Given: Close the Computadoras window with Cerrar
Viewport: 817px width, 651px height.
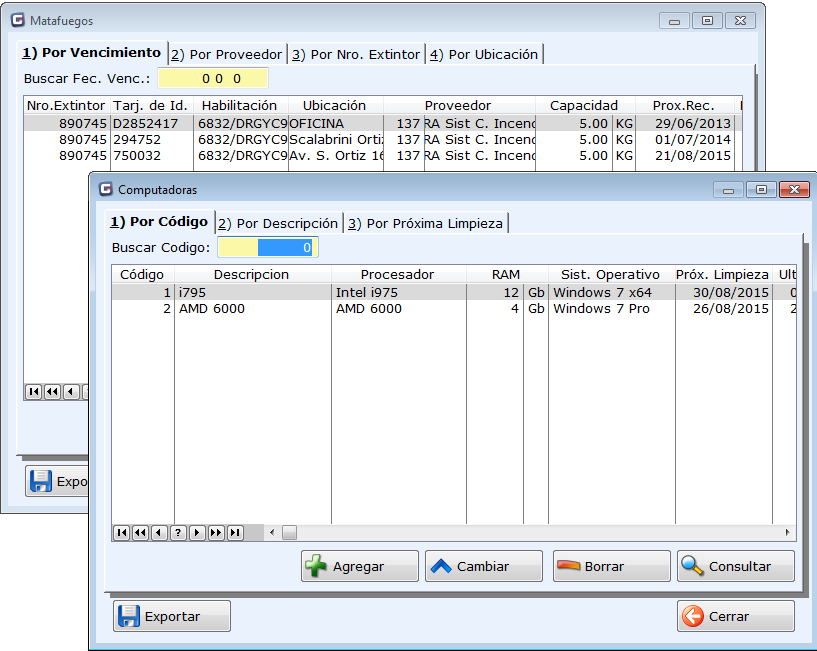Looking at the screenshot, I should coord(735,617).
